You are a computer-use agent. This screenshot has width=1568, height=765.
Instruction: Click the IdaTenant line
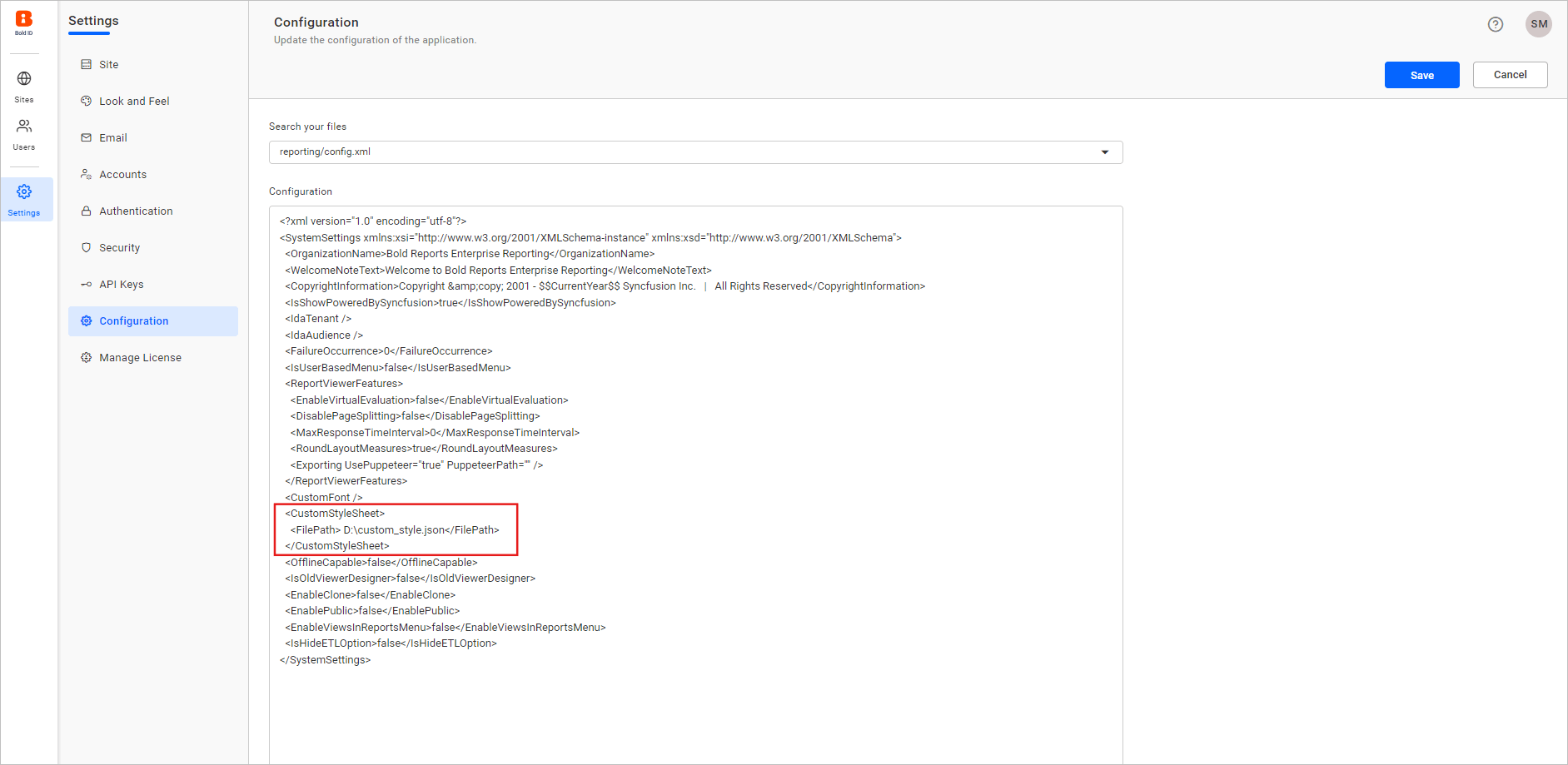pos(318,319)
